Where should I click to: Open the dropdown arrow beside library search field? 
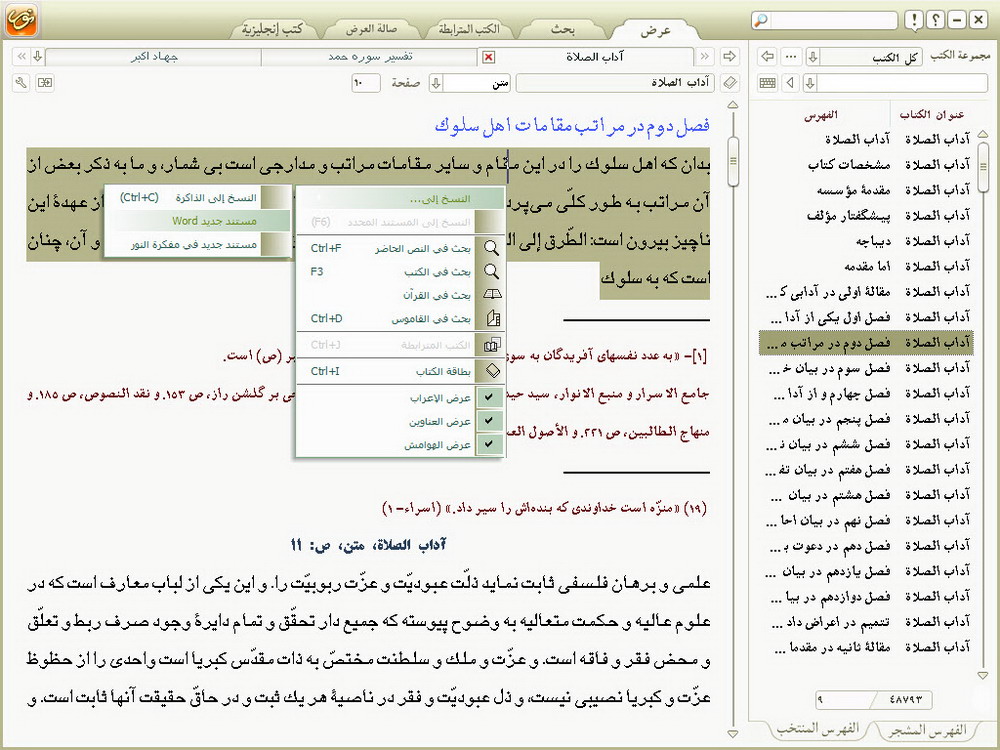pyautogui.click(x=810, y=83)
